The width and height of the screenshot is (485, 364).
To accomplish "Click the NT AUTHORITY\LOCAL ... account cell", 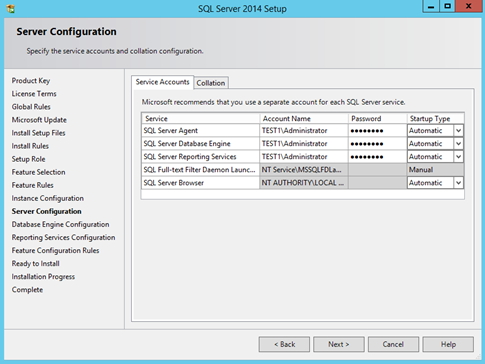I will tap(304, 183).
